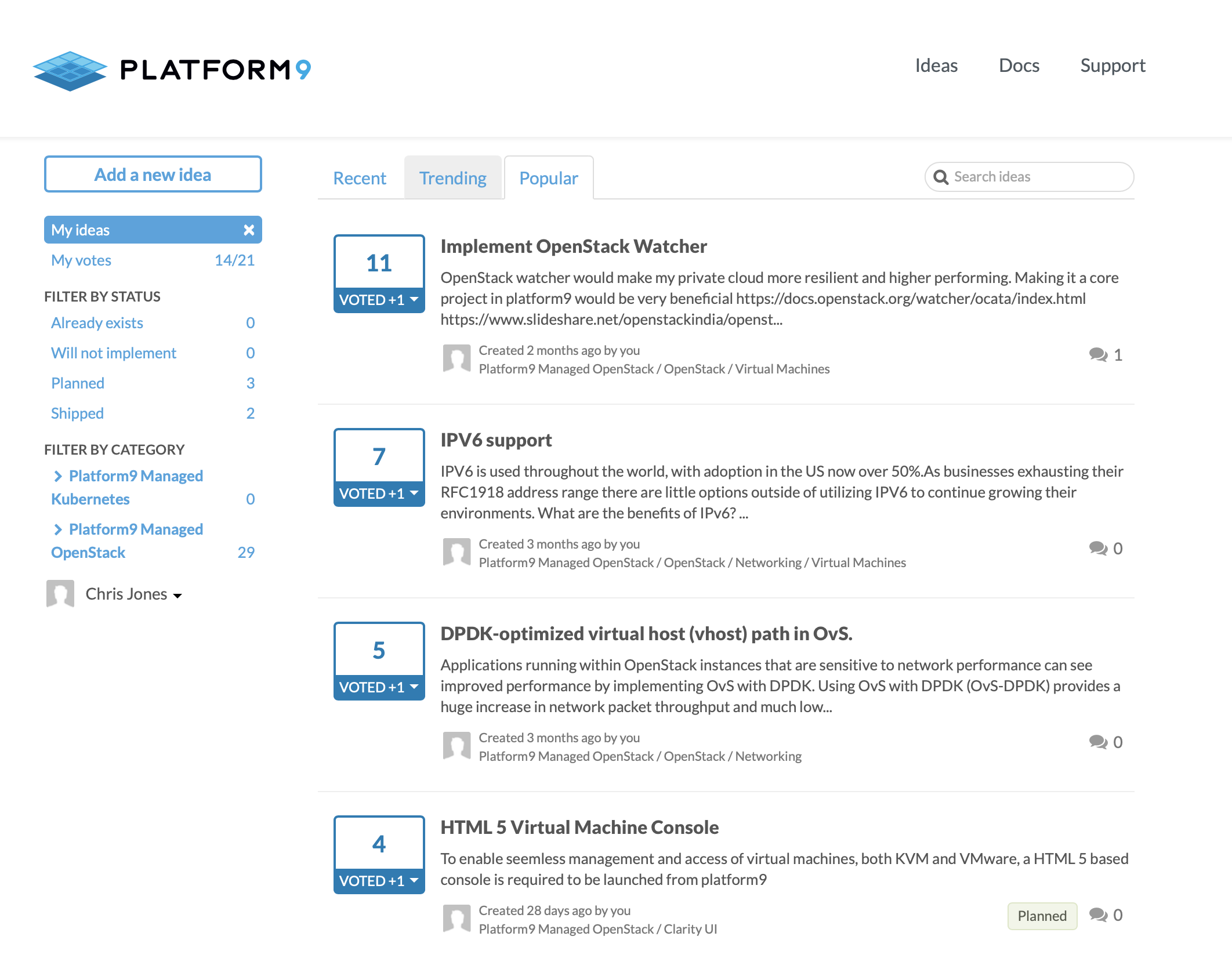Click the search magnifier icon

[941, 177]
